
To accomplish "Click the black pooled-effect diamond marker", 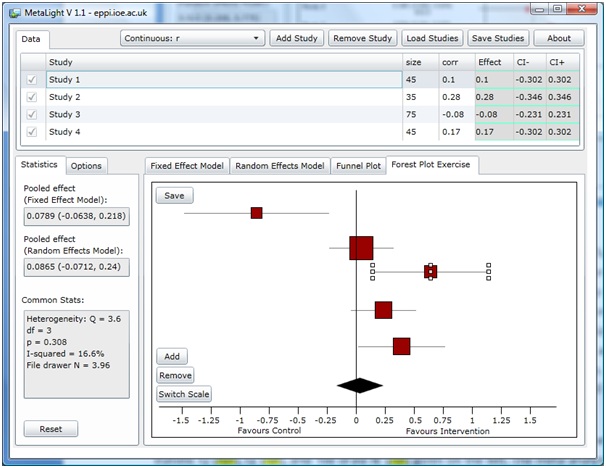I will pyautogui.click(x=359, y=384).
